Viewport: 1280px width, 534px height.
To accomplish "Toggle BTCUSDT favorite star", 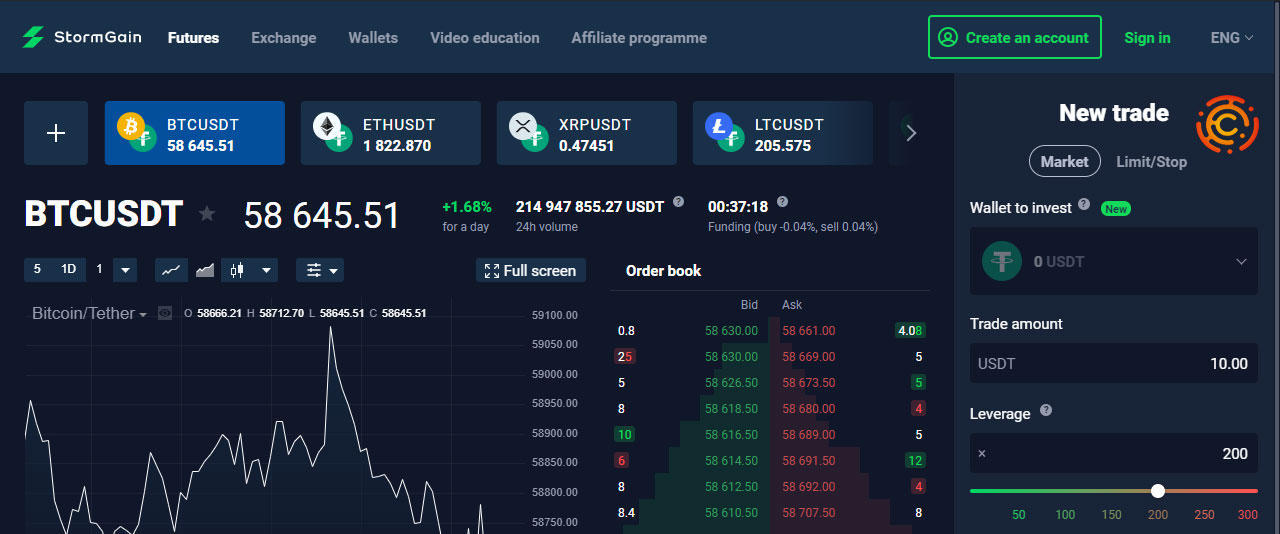I will coord(207,213).
